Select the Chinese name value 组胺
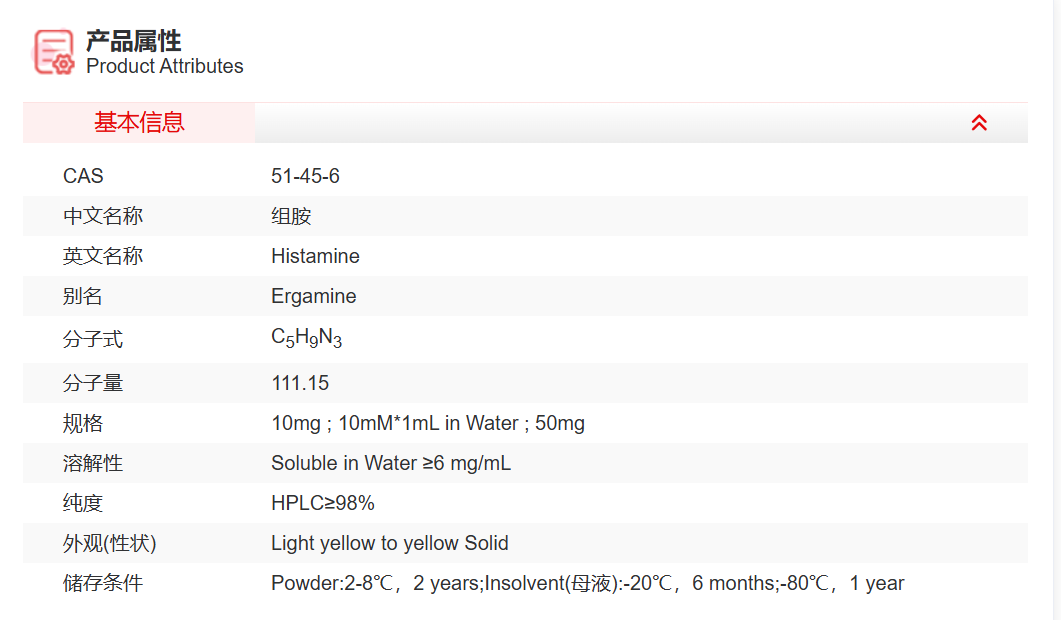 (x=291, y=216)
